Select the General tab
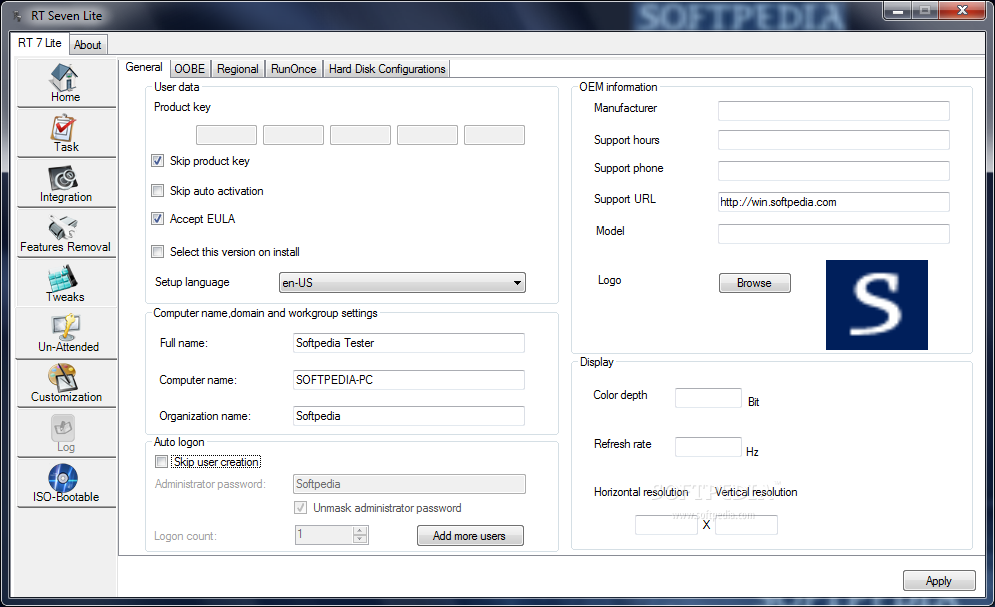This screenshot has height=607, width=995. [x=144, y=67]
